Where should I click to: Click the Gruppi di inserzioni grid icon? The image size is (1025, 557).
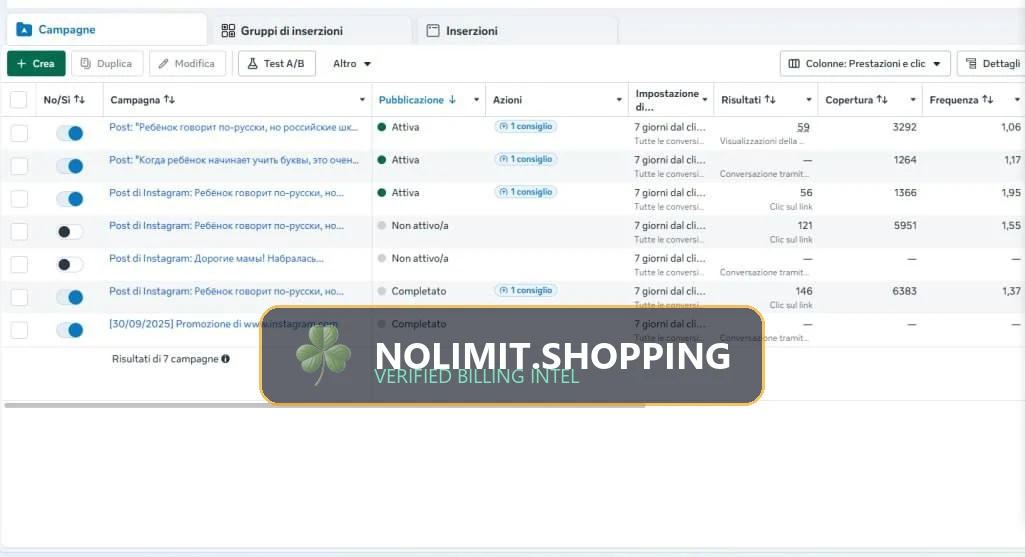tap(228, 31)
